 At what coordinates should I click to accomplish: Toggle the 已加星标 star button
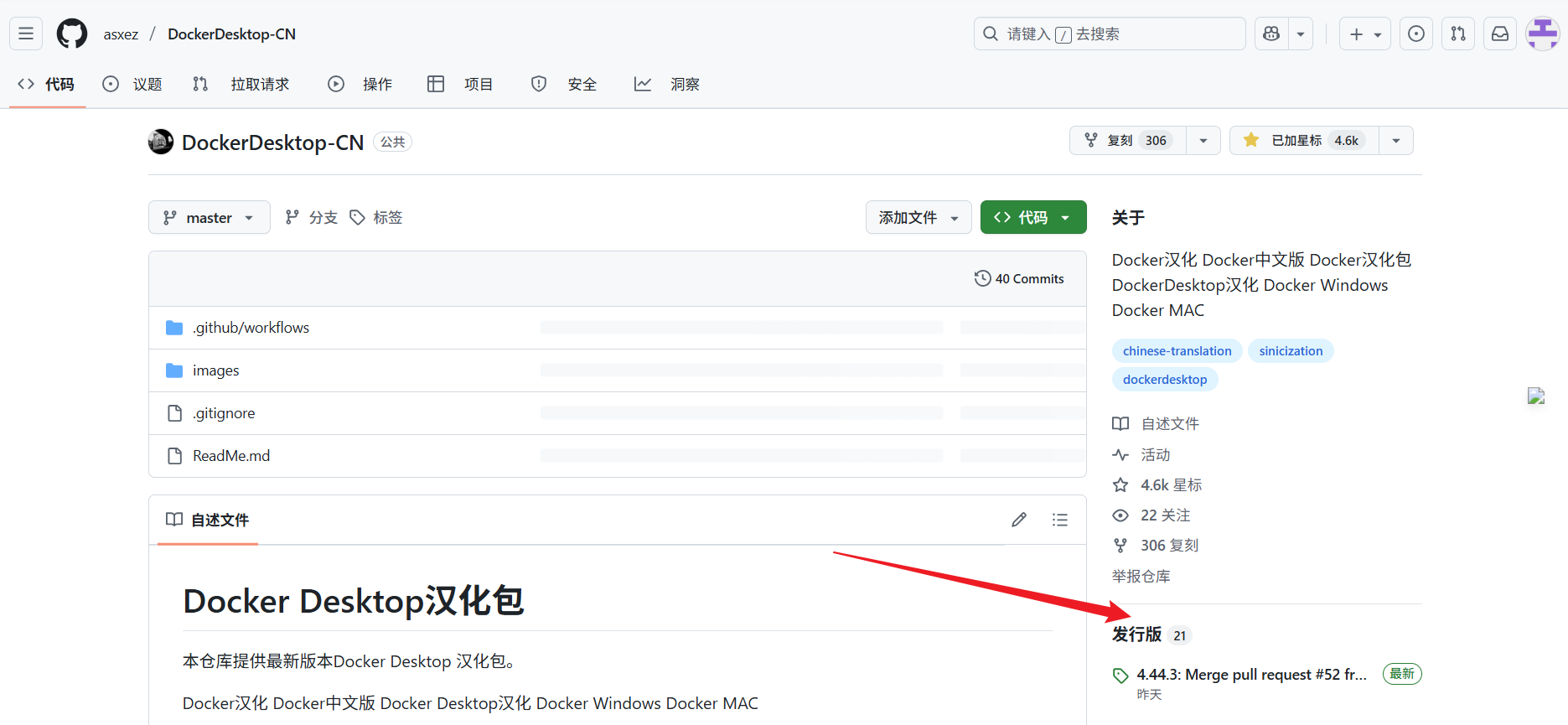pyautogui.click(x=1304, y=141)
